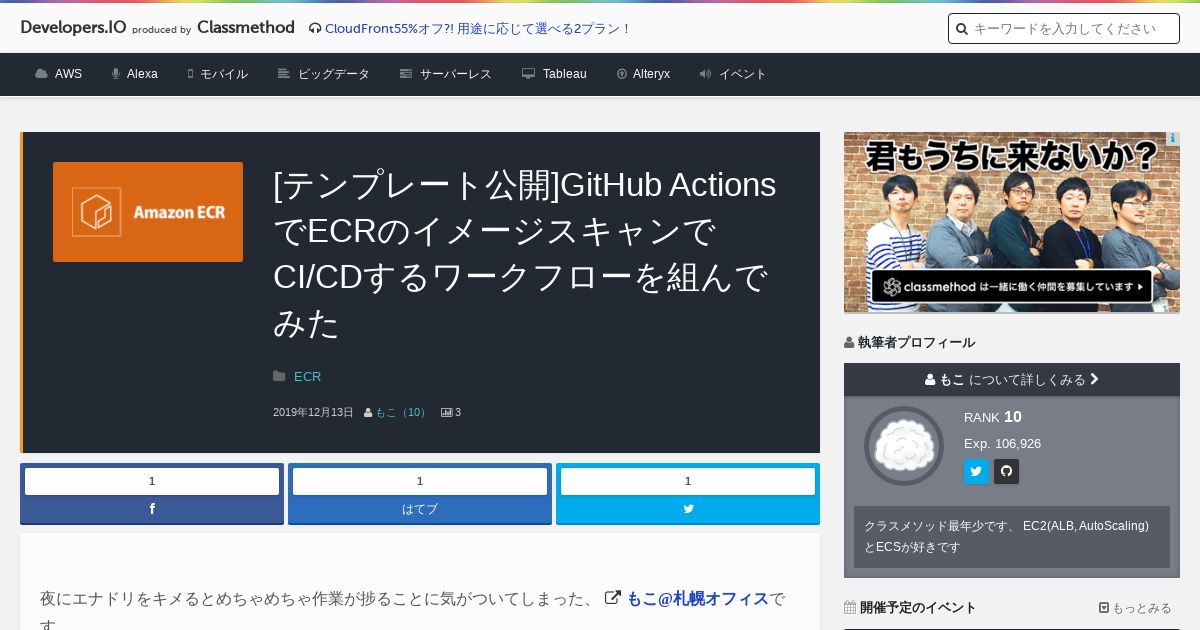This screenshot has height=630, width=1200.
Task: Open the Classmethod recruiting banner ad
Action: (1012, 222)
